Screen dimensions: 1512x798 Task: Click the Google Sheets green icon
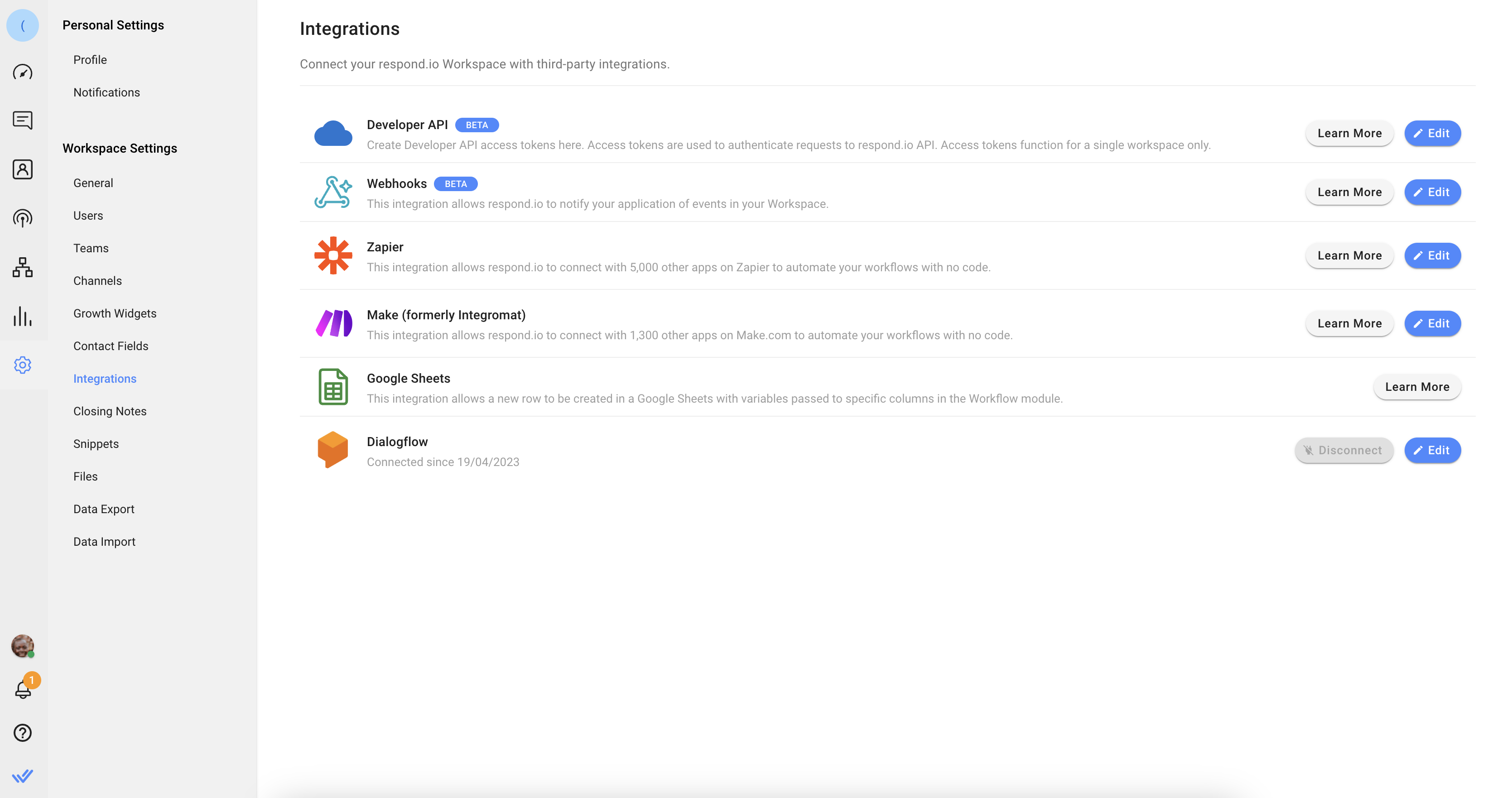click(333, 387)
